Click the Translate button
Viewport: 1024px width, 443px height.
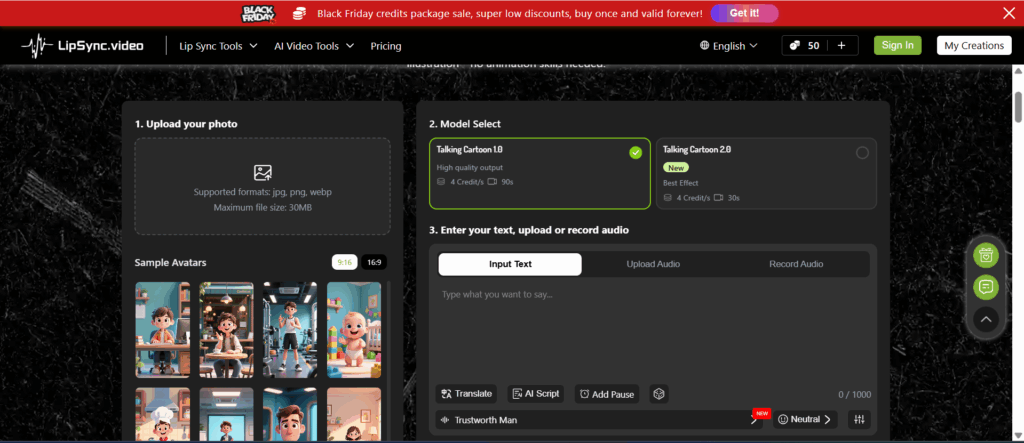(x=466, y=393)
